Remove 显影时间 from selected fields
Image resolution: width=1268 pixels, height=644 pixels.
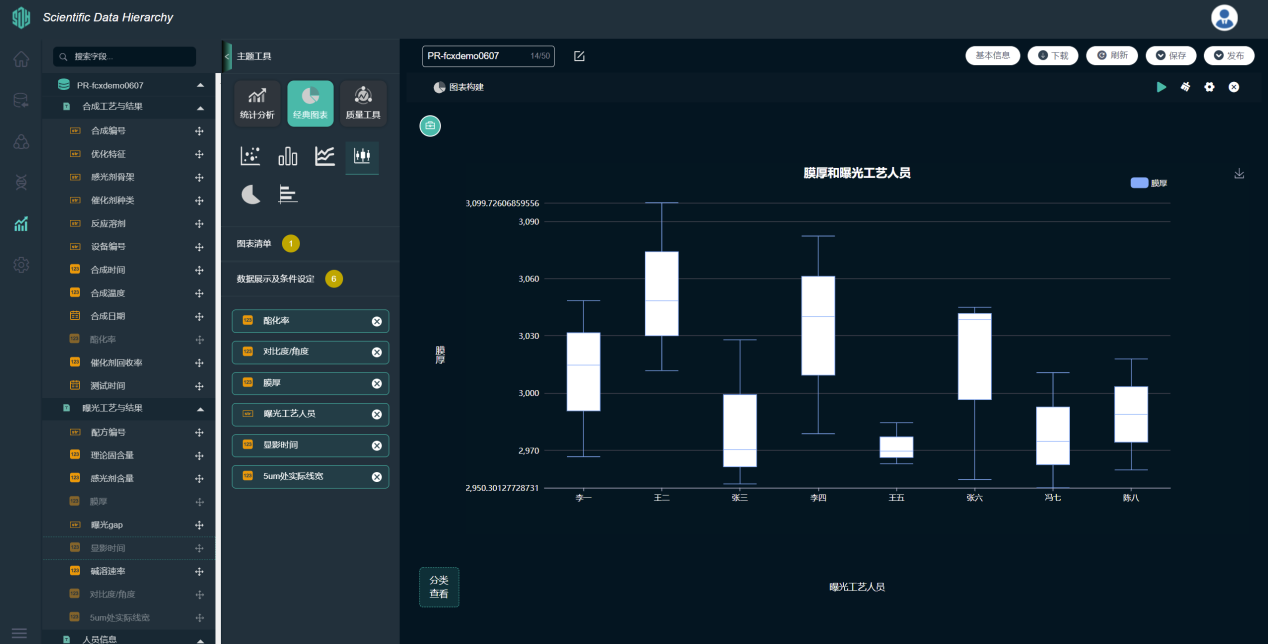tap(377, 446)
